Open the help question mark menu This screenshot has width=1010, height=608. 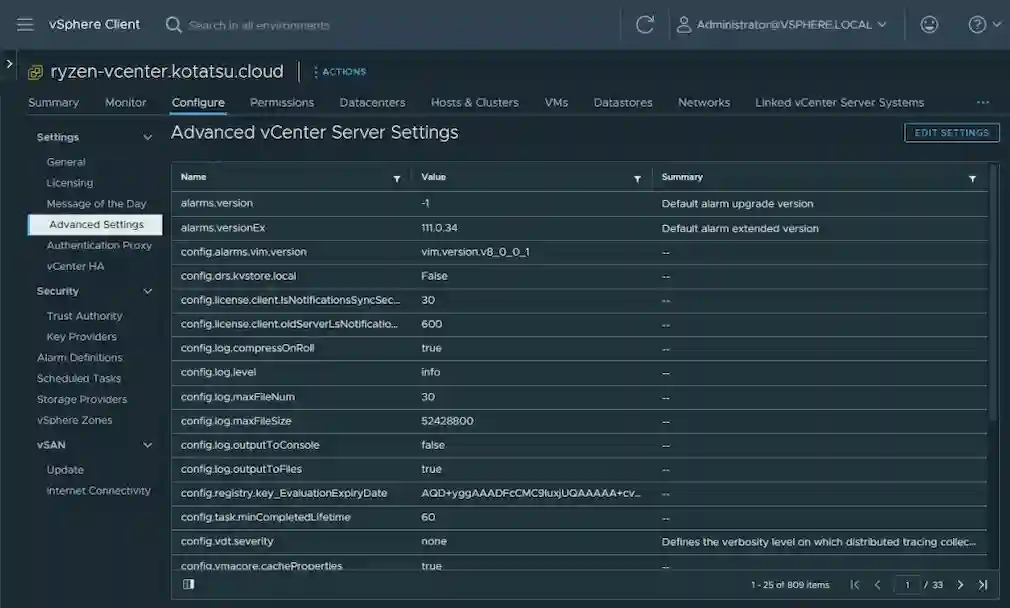[x=984, y=24]
